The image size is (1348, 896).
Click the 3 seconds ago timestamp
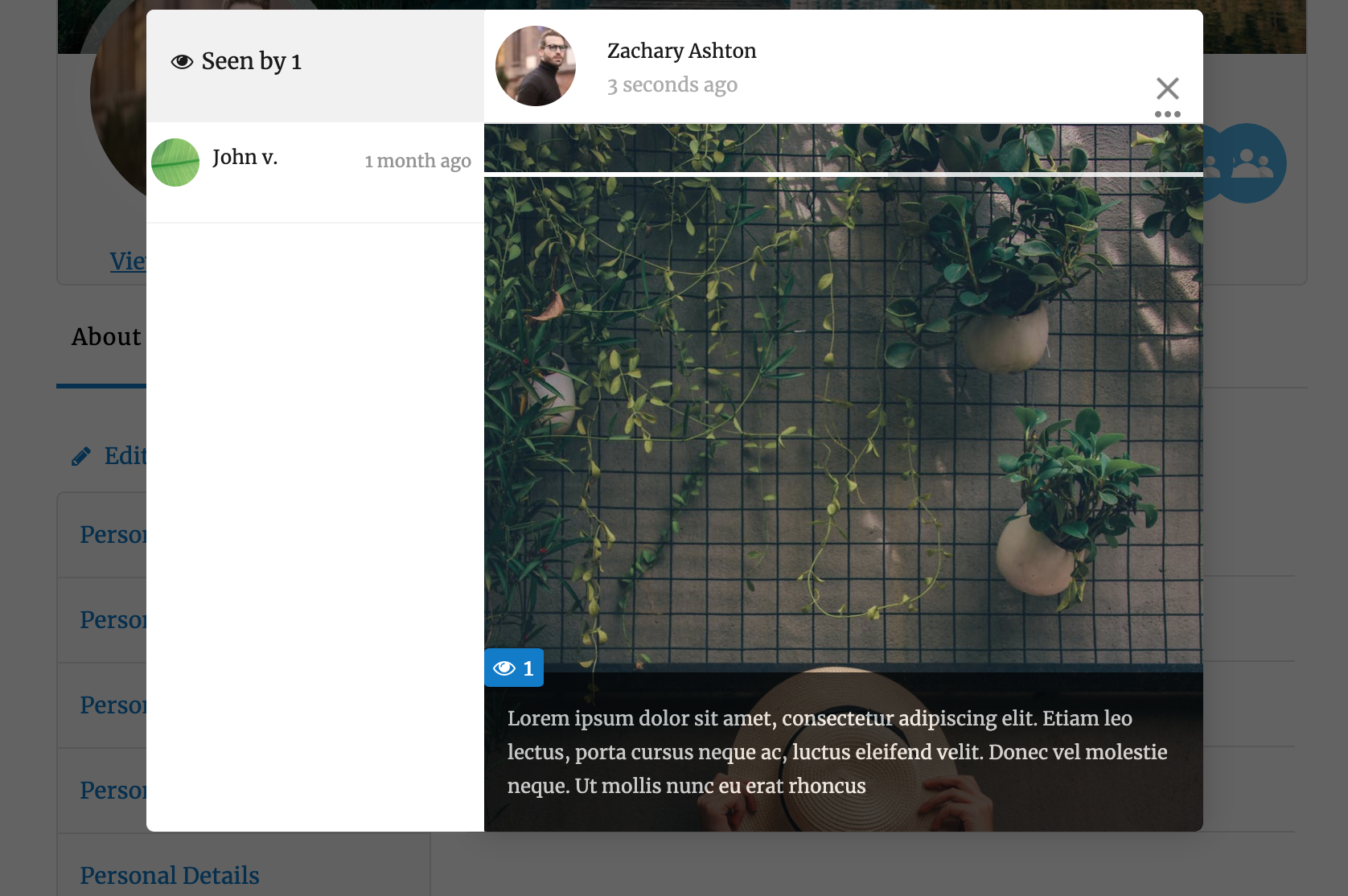672,85
